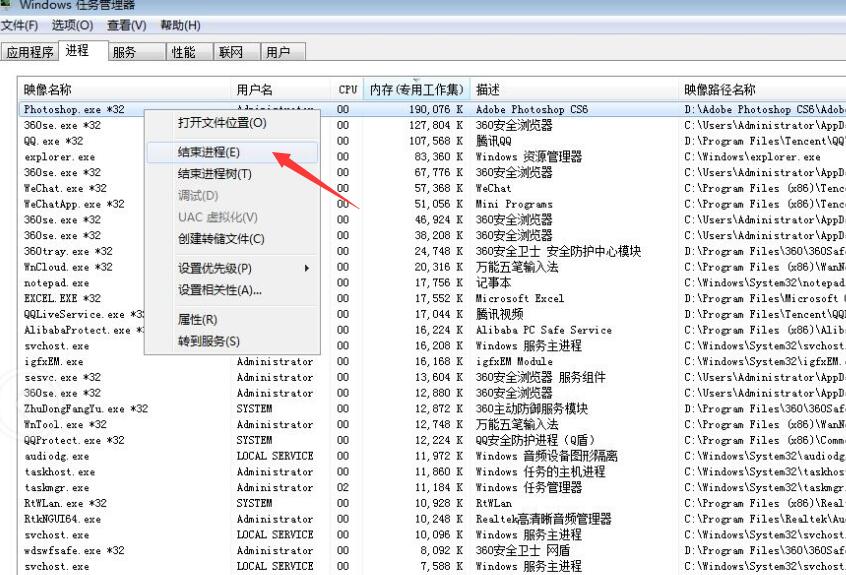Select the notepad.exe process
846x575 pixels.
pyautogui.click(x=57, y=283)
